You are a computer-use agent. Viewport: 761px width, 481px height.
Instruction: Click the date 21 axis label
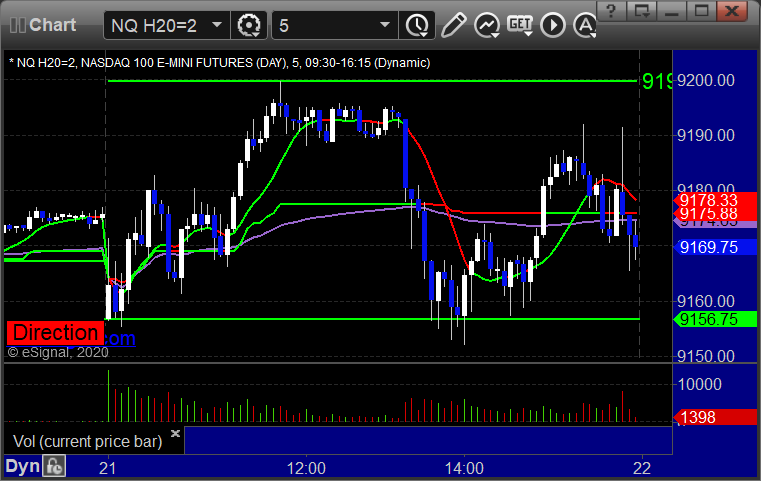pos(108,468)
